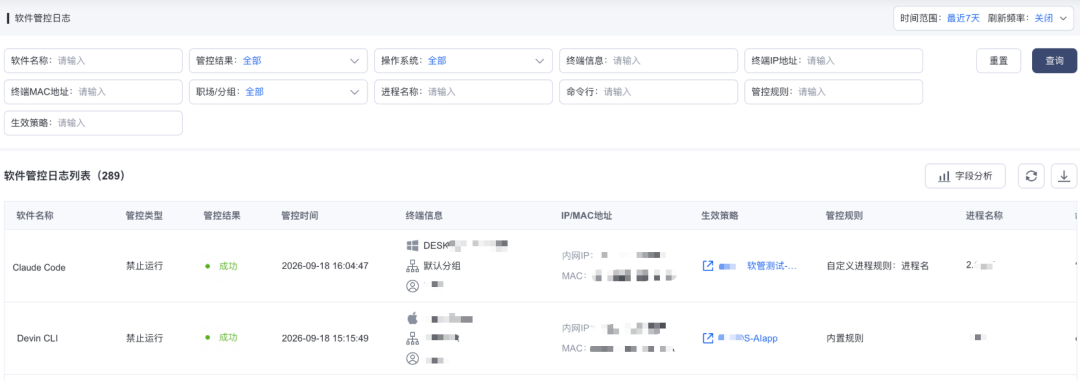Click Apple logo icon in Devin CLI row

click(x=413, y=318)
